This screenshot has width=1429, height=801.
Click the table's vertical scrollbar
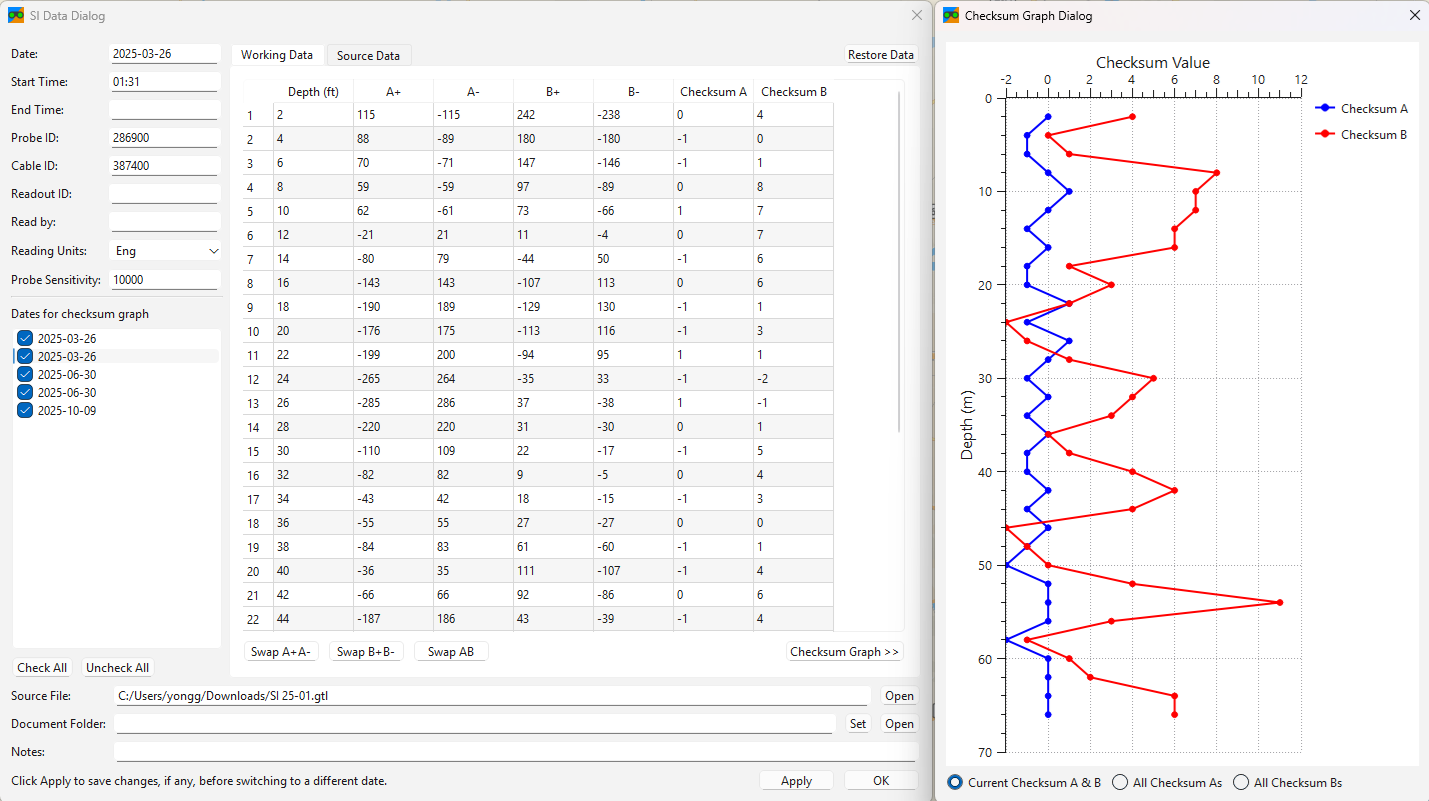click(899, 260)
